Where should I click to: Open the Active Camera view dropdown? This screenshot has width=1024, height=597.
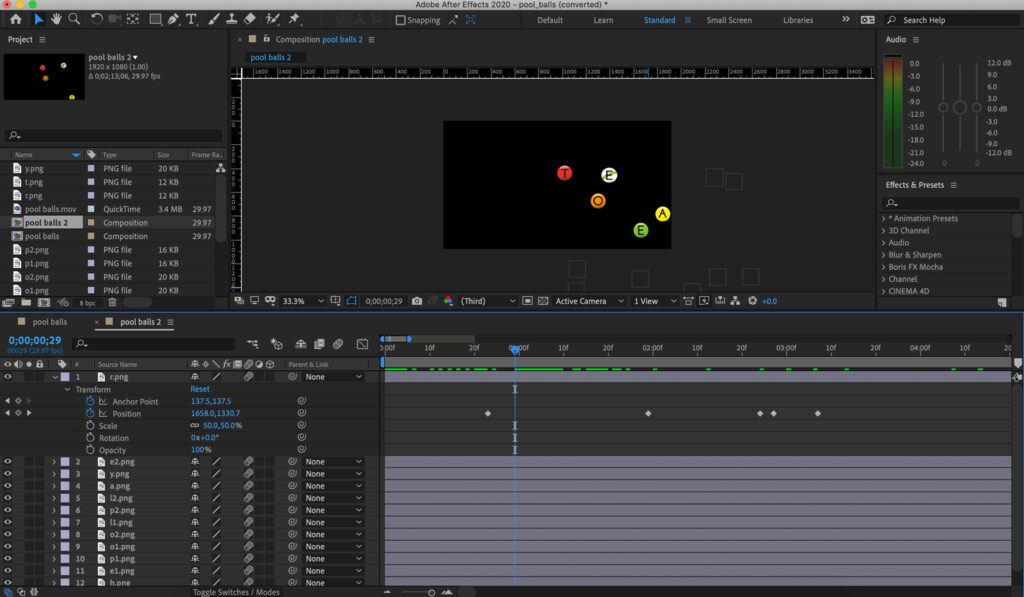click(x=588, y=300)
